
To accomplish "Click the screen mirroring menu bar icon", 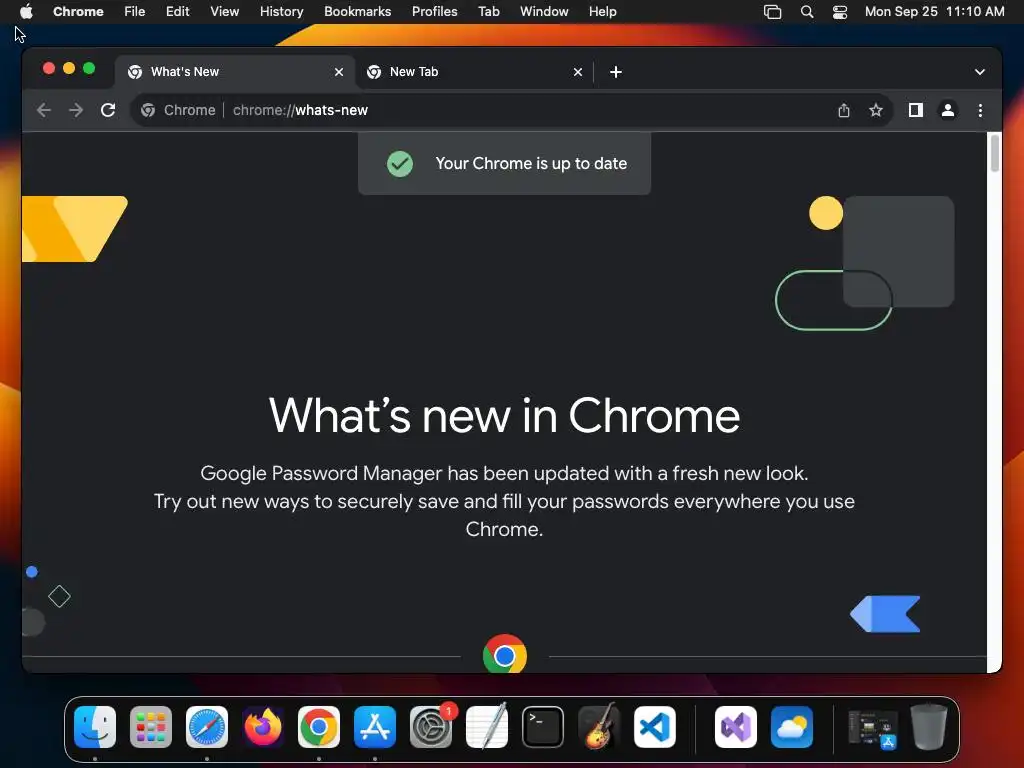I will (773, 12).
